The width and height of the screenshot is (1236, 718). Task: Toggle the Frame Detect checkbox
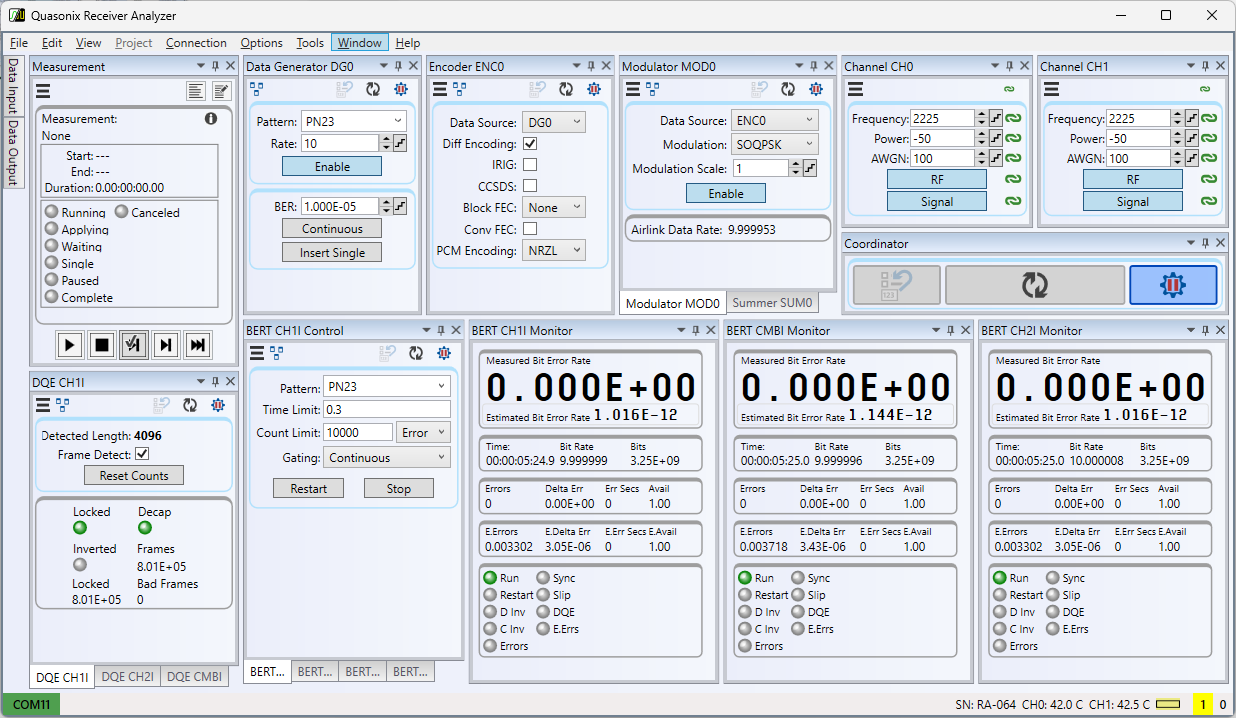tap(142, 454)
